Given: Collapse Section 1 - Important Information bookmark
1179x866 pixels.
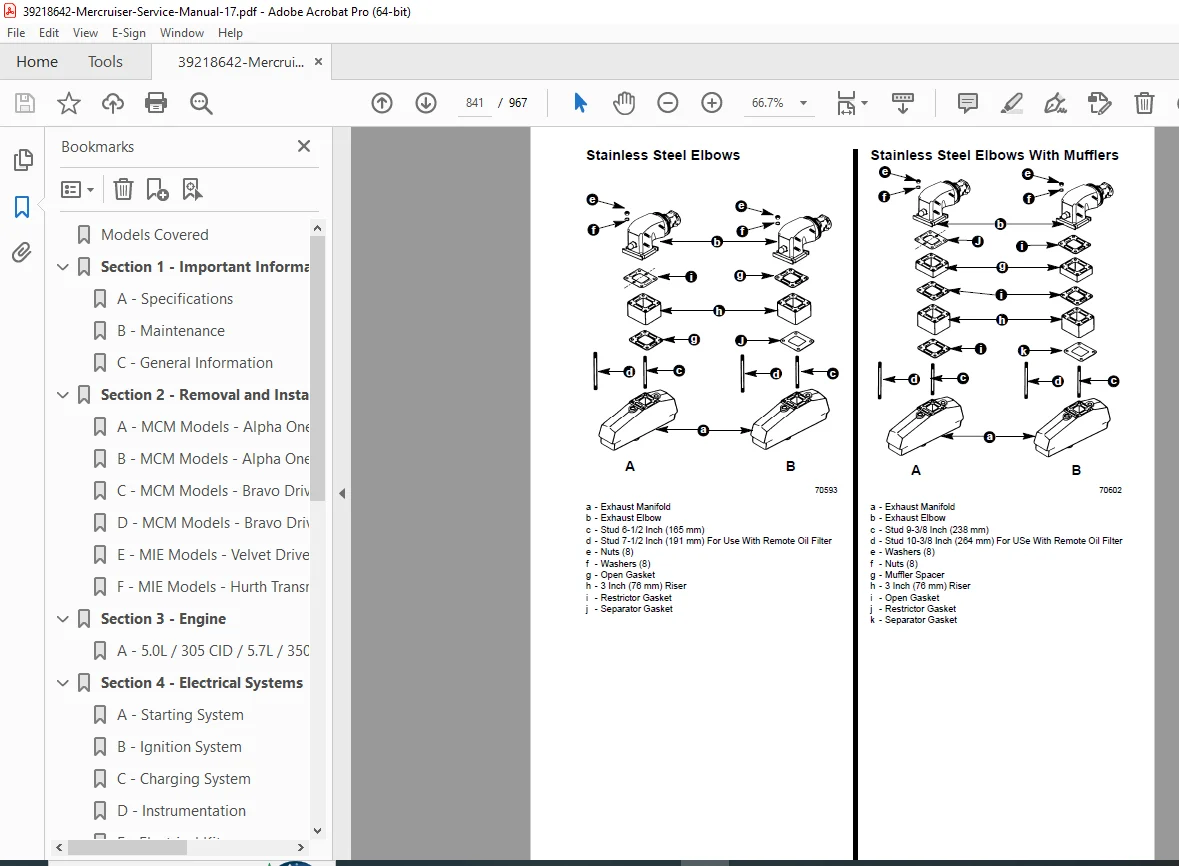Looking at the screenshot, I should coord(63,267).
